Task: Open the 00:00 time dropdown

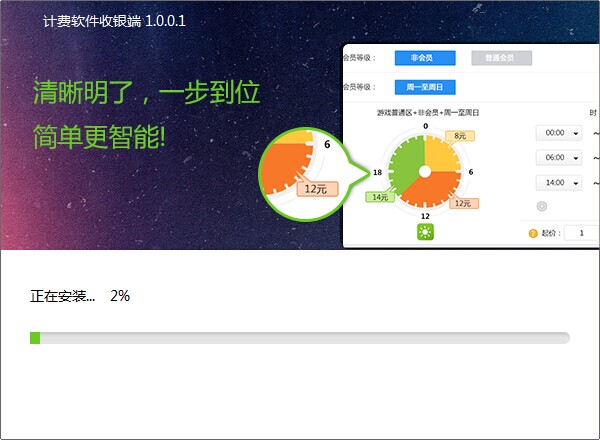Action: 559,133
